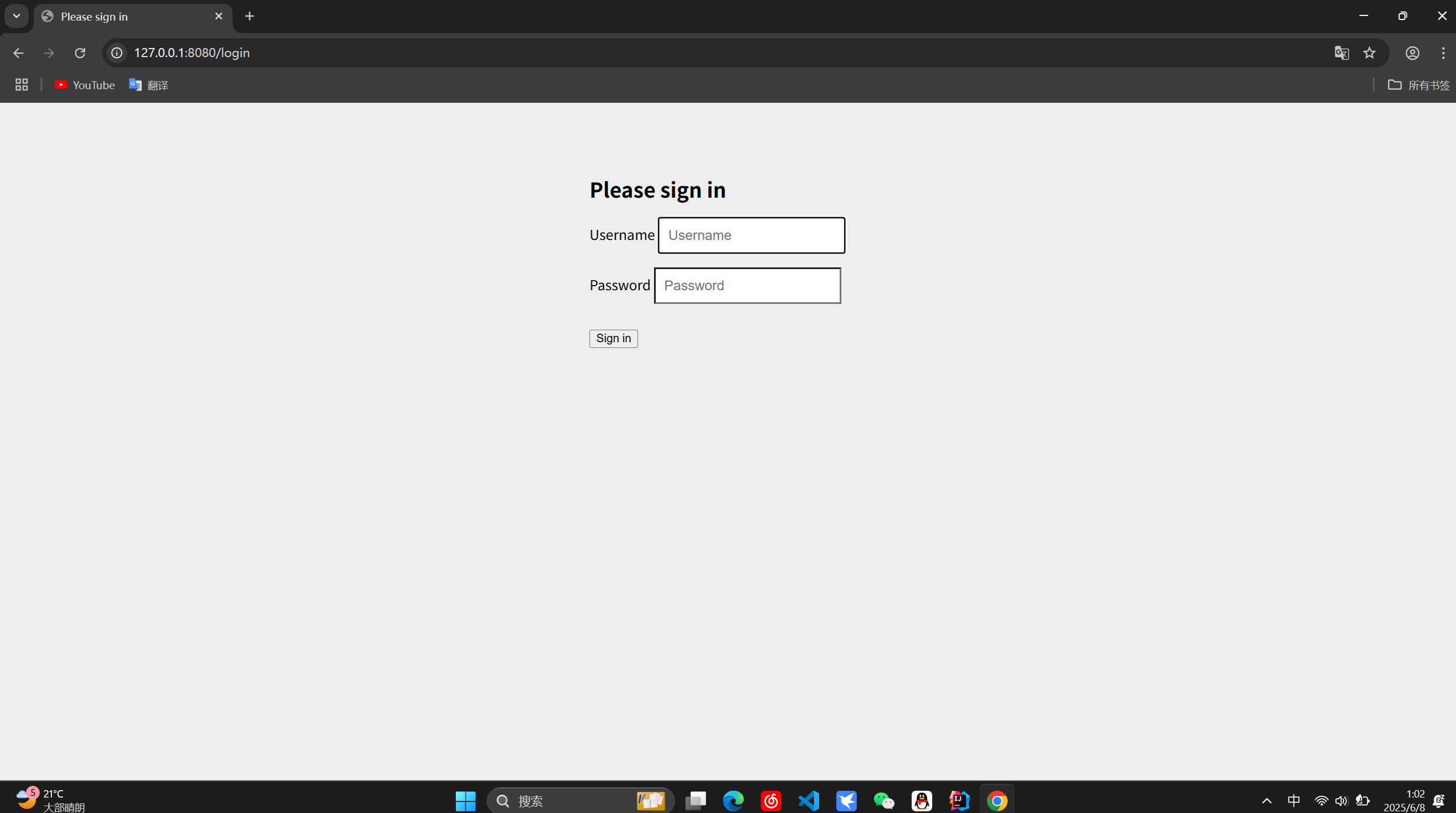Open the apps grid in bookmarks bar
Image resolution: width=1456 pixels, height=813 pixels.
click(22, 85)
